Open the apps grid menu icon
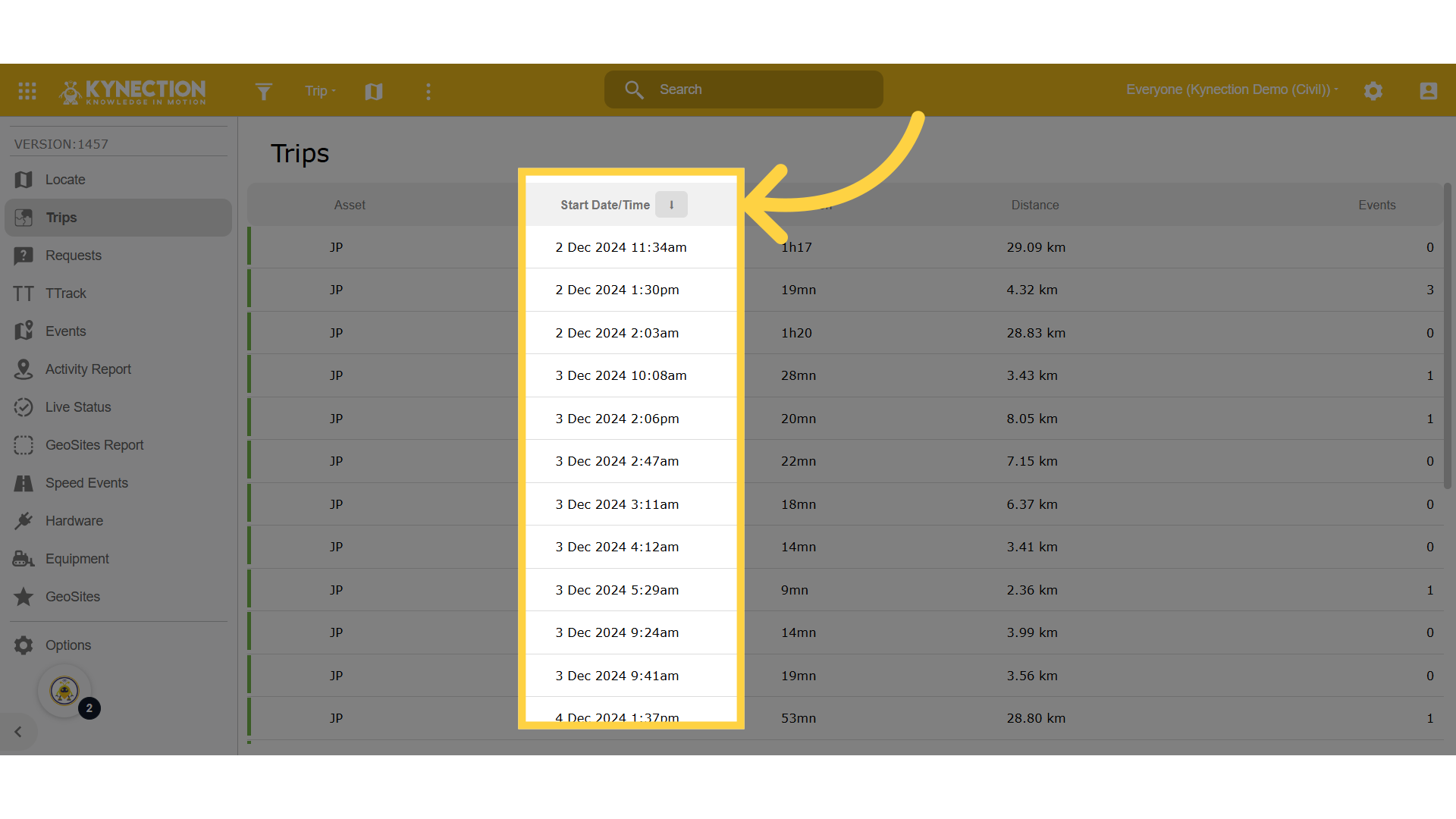The height and width of the screenshot is (819, 1456). click(x=27, y=91)
